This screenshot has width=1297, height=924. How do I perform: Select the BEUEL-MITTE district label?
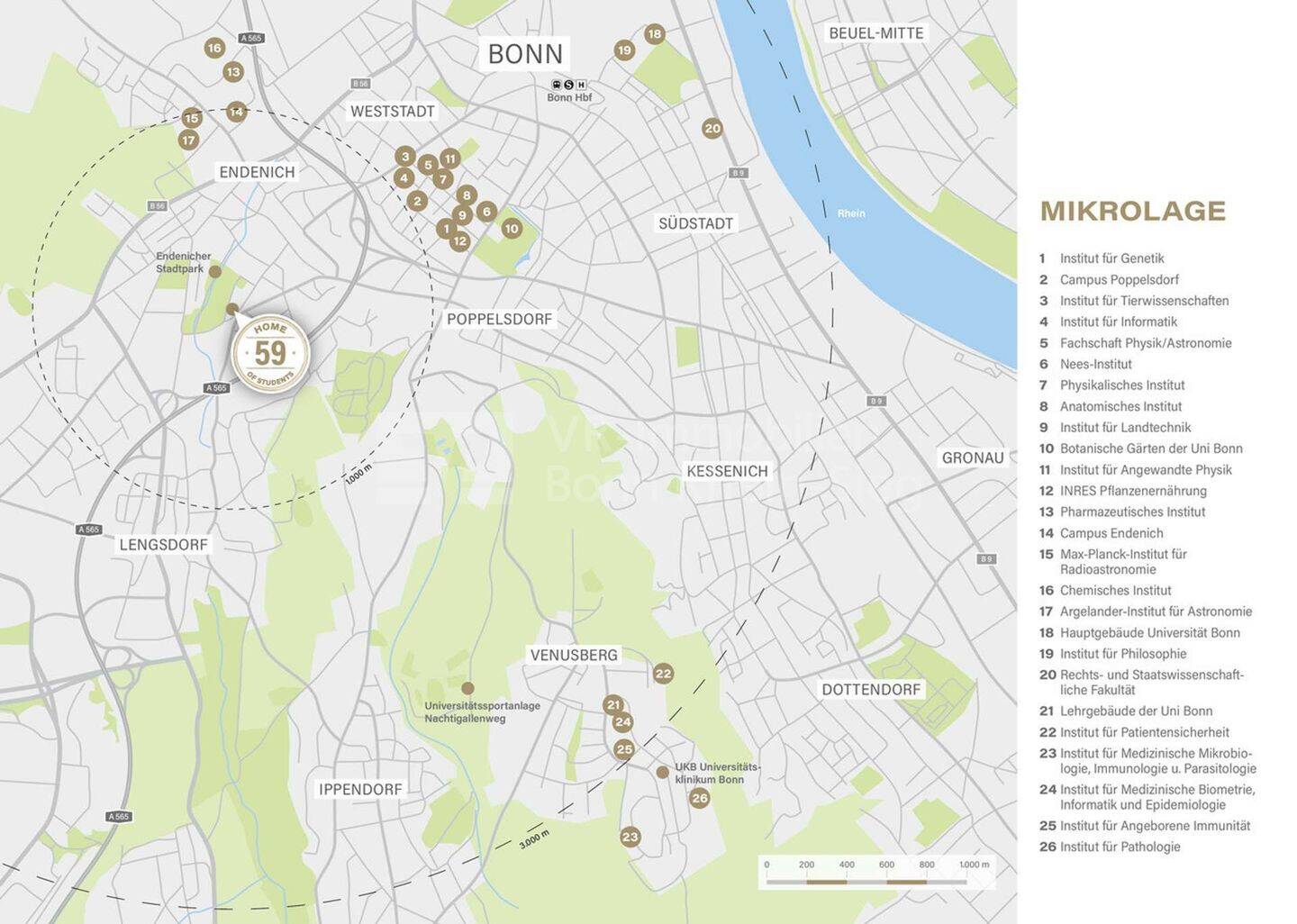(x=875, y=33)
